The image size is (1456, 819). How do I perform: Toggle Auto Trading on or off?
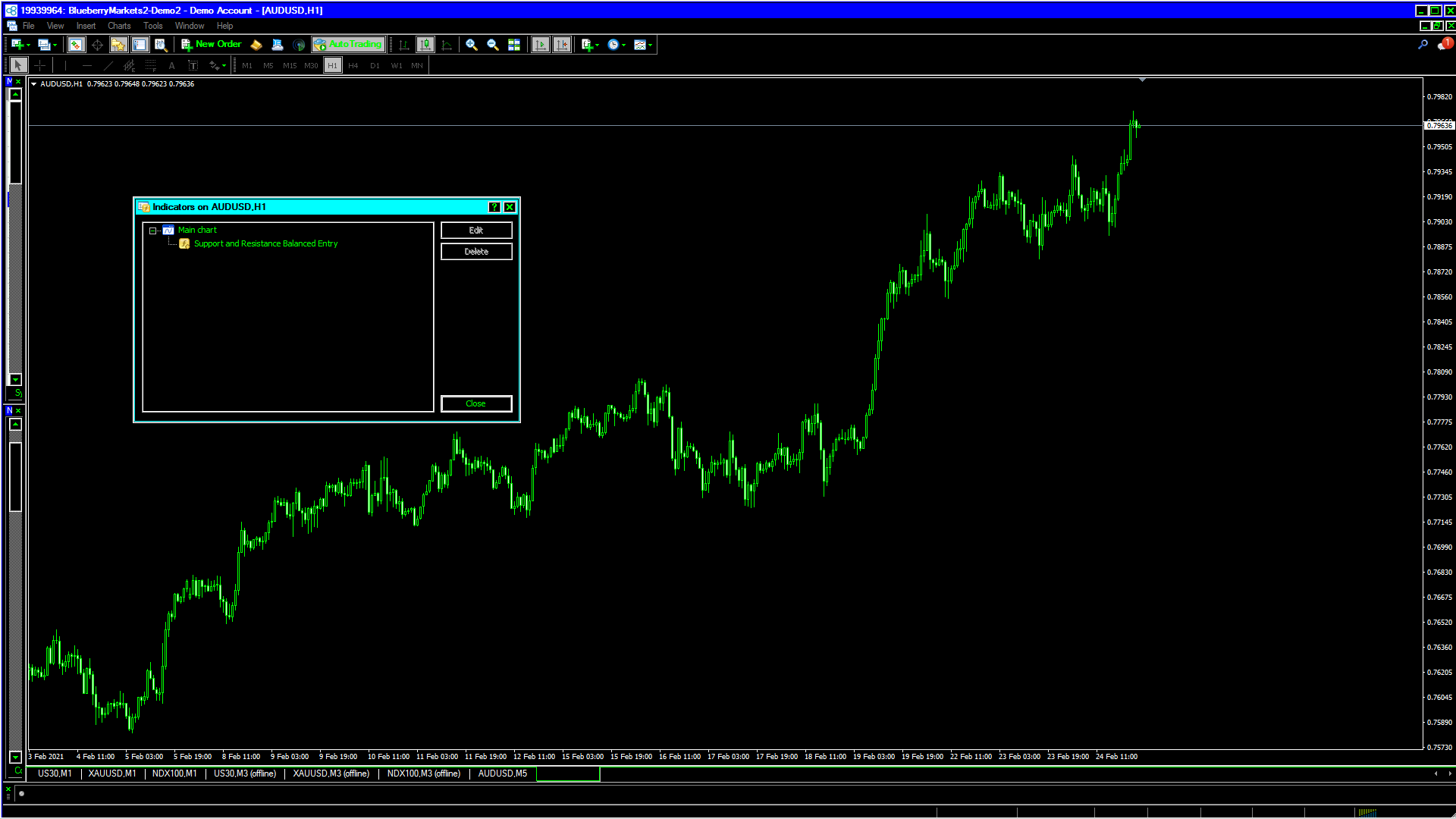pyautogui.click(x=349, y=45)
